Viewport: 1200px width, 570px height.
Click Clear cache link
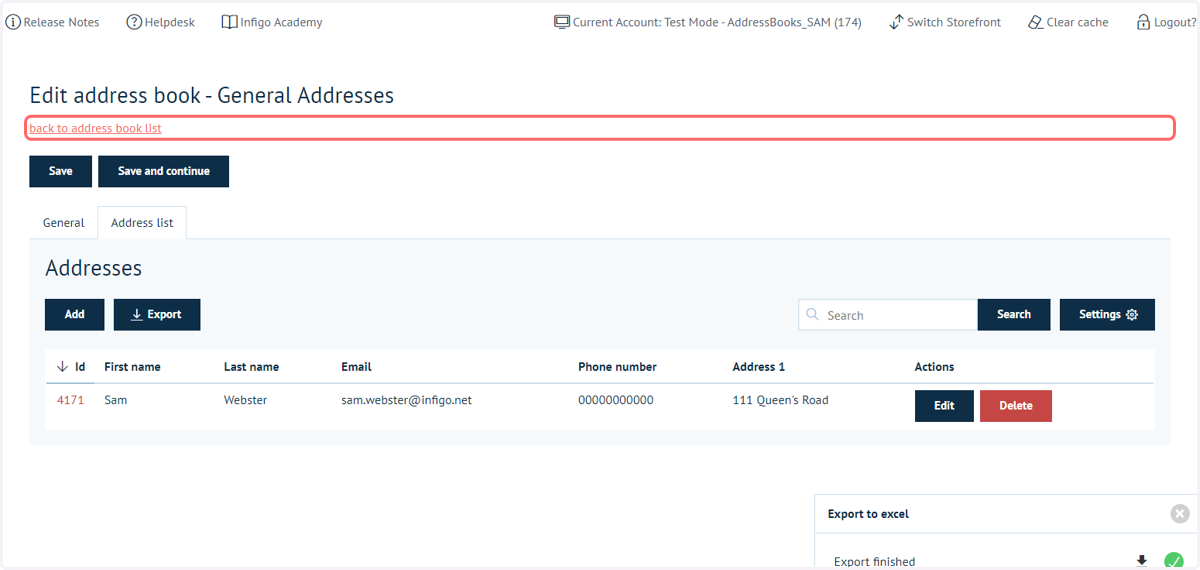(x=1068, y=22)
